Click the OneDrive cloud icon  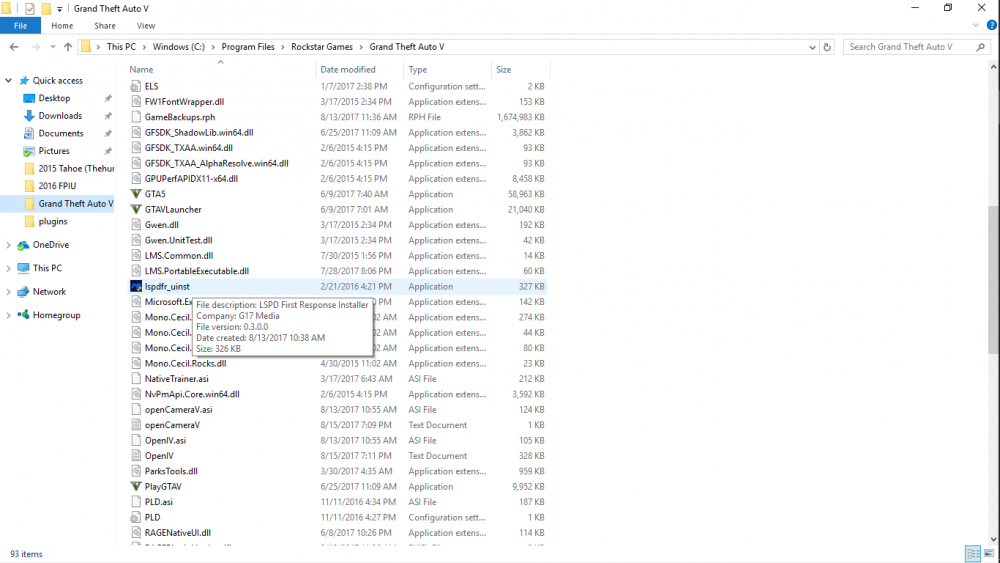[24, 245]
